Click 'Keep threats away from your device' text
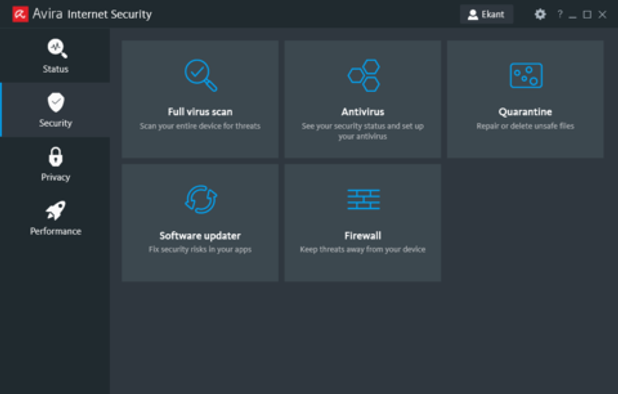Viewport: 618px width, 394px height. pos(363,249)
